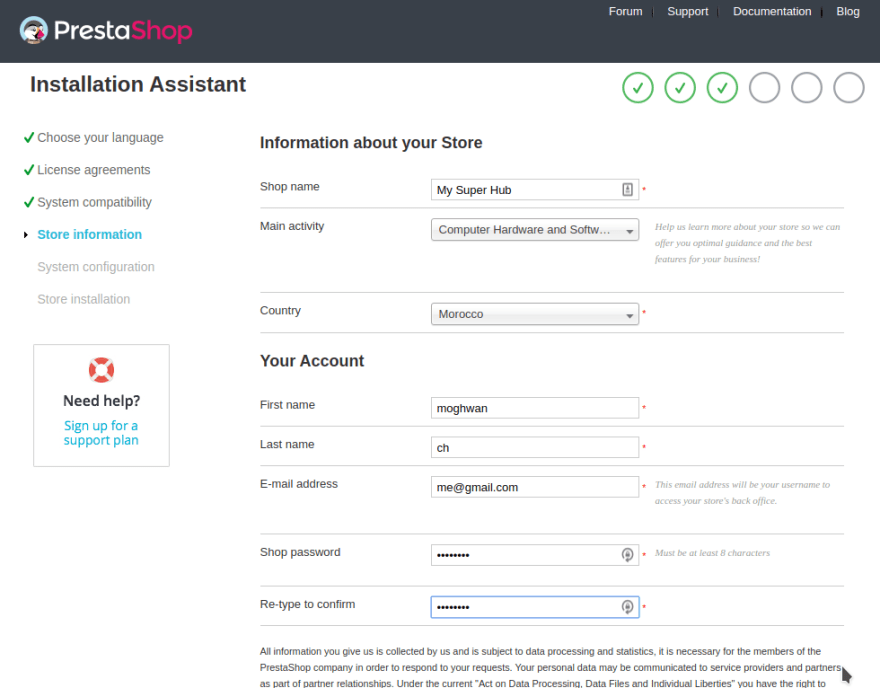Click the last empty step circle
This screenshot has height=688, width=880.
coord(848,88)
